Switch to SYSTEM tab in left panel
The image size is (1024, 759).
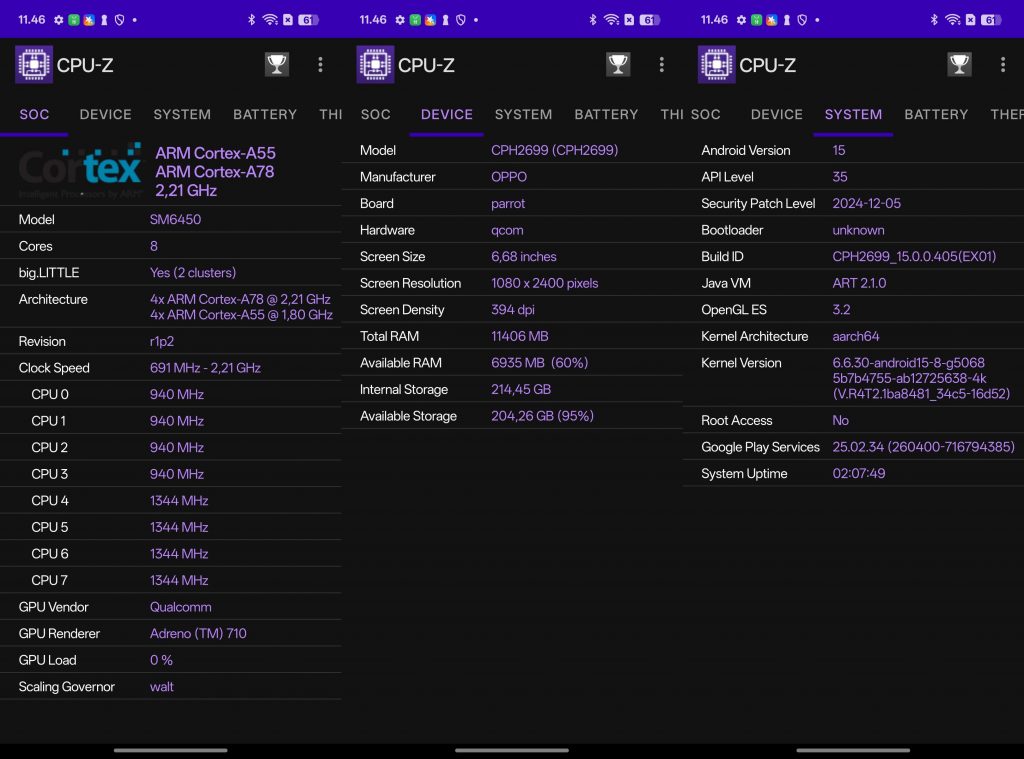182,114
